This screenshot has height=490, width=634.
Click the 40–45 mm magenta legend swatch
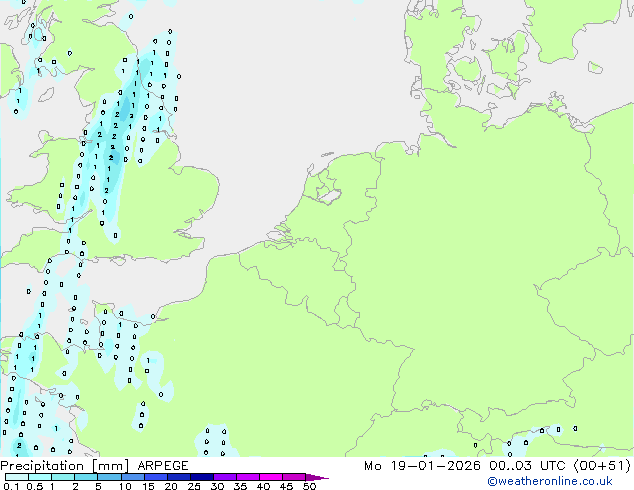271,477
